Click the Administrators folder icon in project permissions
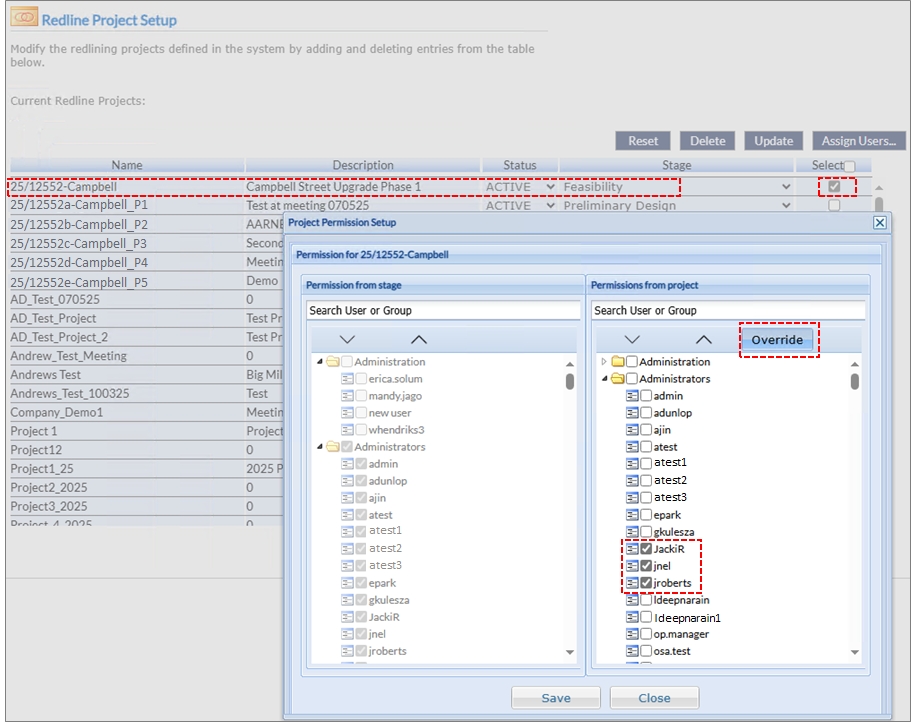The image size is (911, 722). click(619, 379)
